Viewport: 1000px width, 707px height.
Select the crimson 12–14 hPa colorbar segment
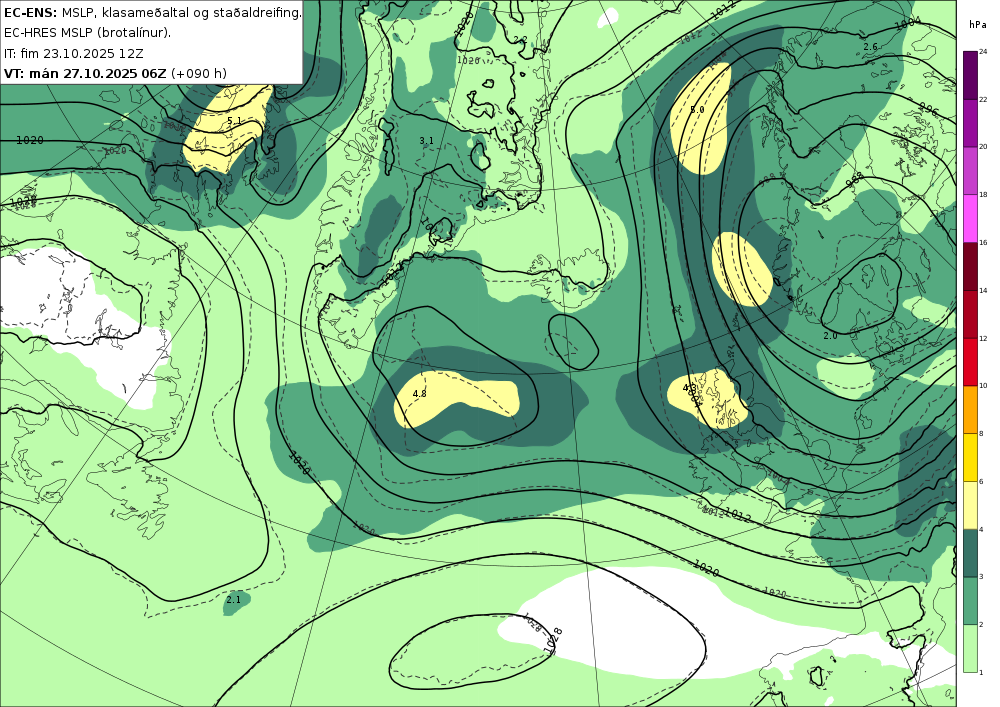pyautogui.click(x=971, y=314)
